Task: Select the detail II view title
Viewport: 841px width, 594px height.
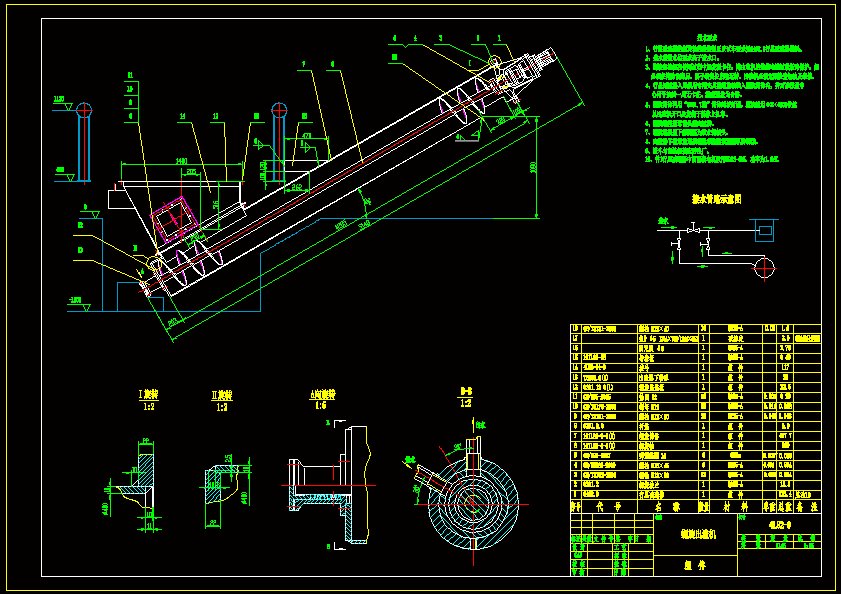Action: pyautogui.click(x=222, y=400)
